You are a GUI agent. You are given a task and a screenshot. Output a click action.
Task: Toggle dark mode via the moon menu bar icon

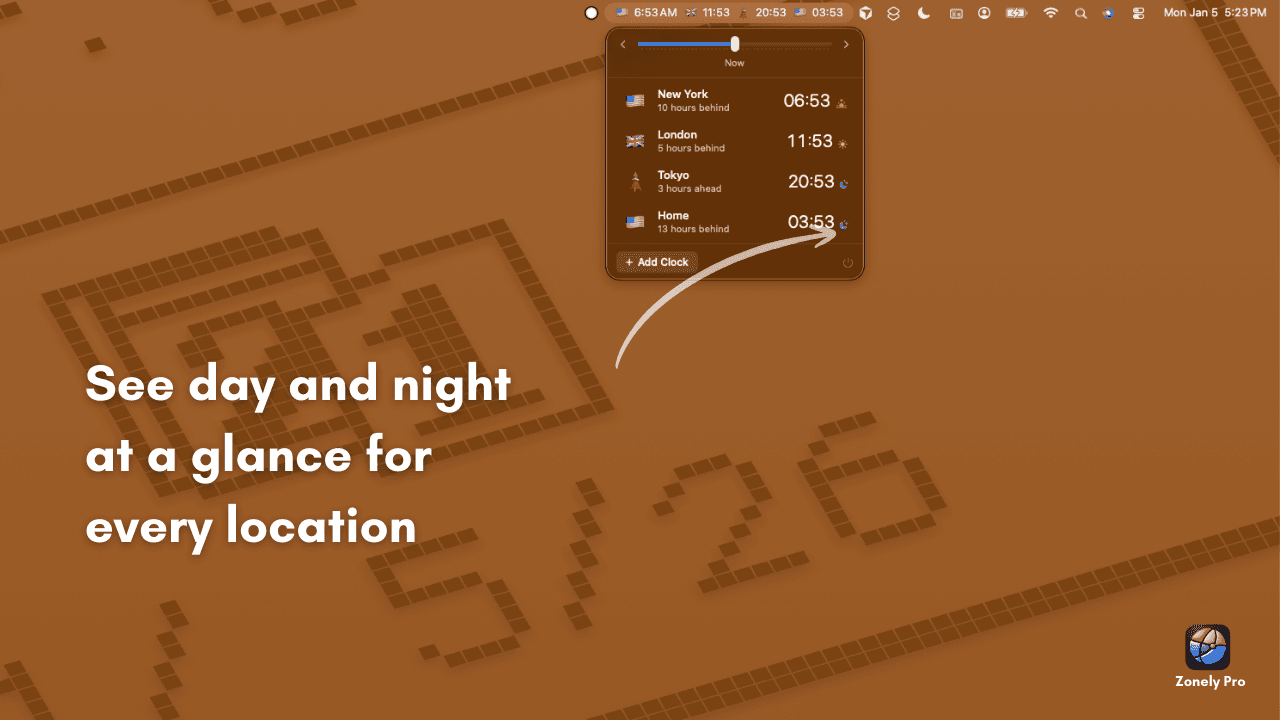pos(923,13)
